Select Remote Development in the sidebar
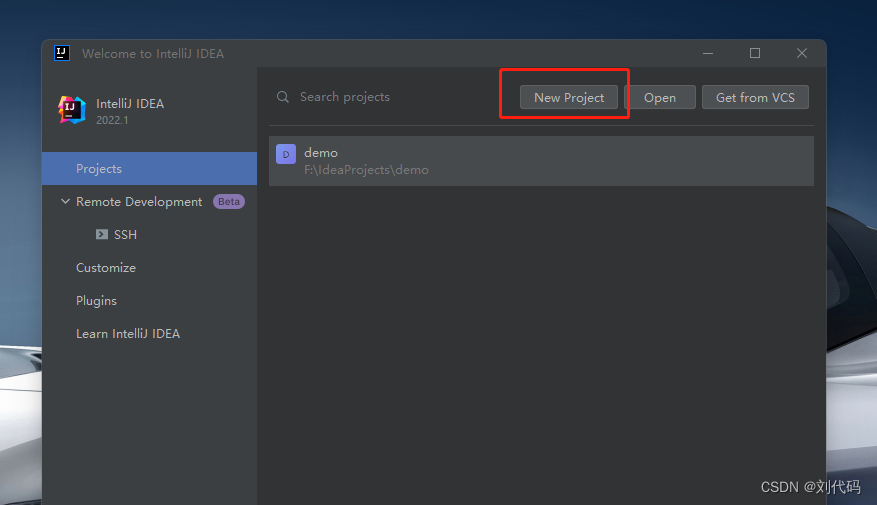Viewport: 877px width, 505px height. pyautogui.click(x=139, y=201)
